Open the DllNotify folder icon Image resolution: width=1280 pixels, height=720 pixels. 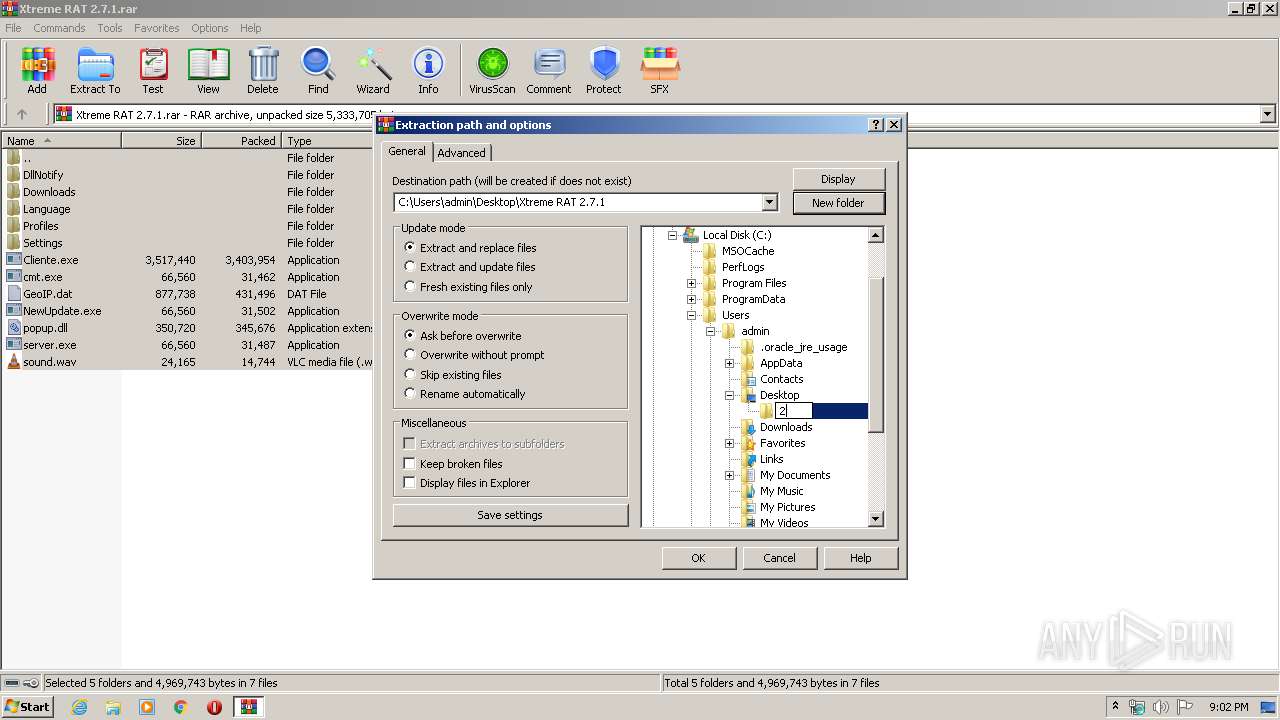[13, 175]
